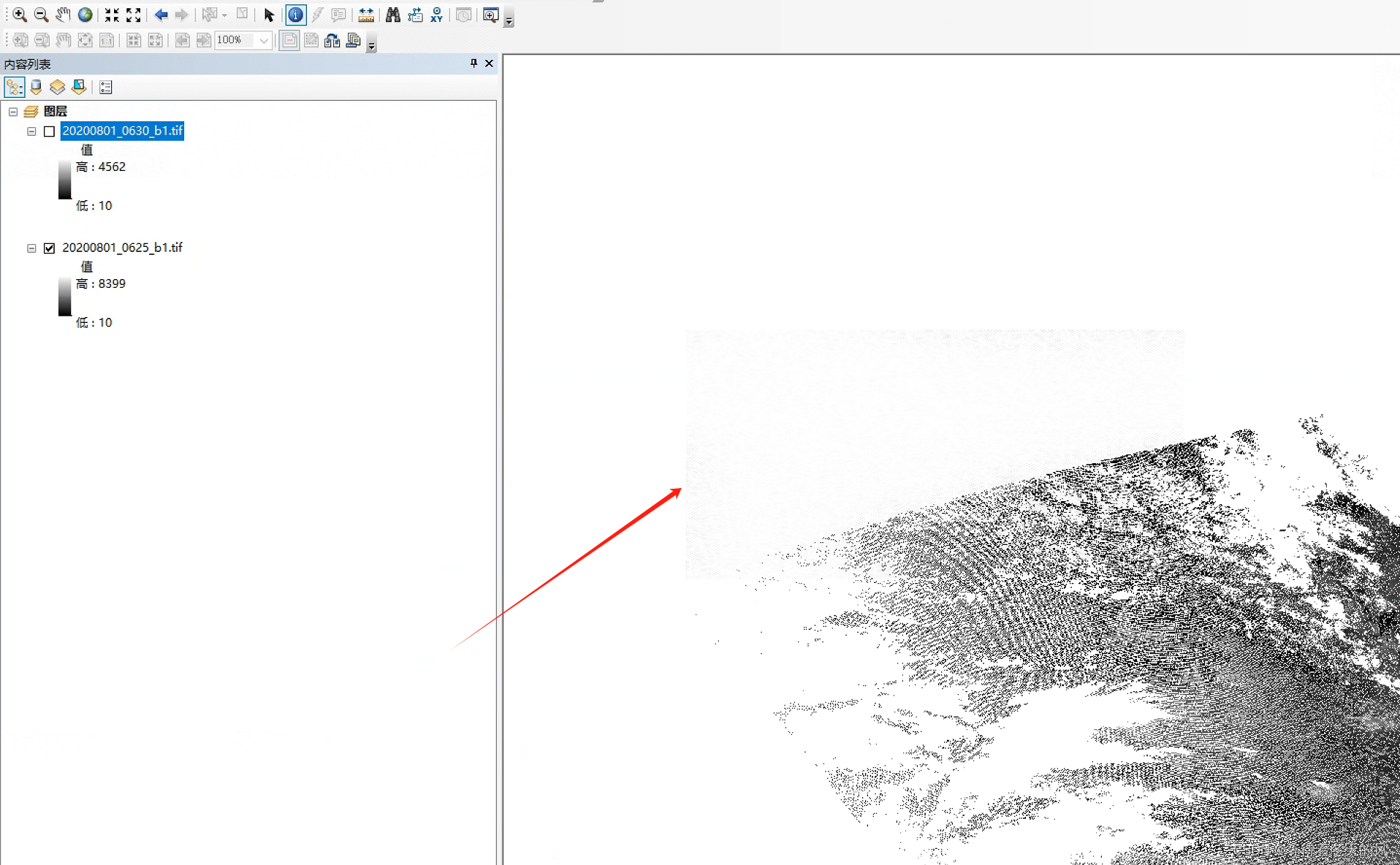Switch to List By Selection
This screenshot has width=1400, height=865.
(x=79, y=87)
